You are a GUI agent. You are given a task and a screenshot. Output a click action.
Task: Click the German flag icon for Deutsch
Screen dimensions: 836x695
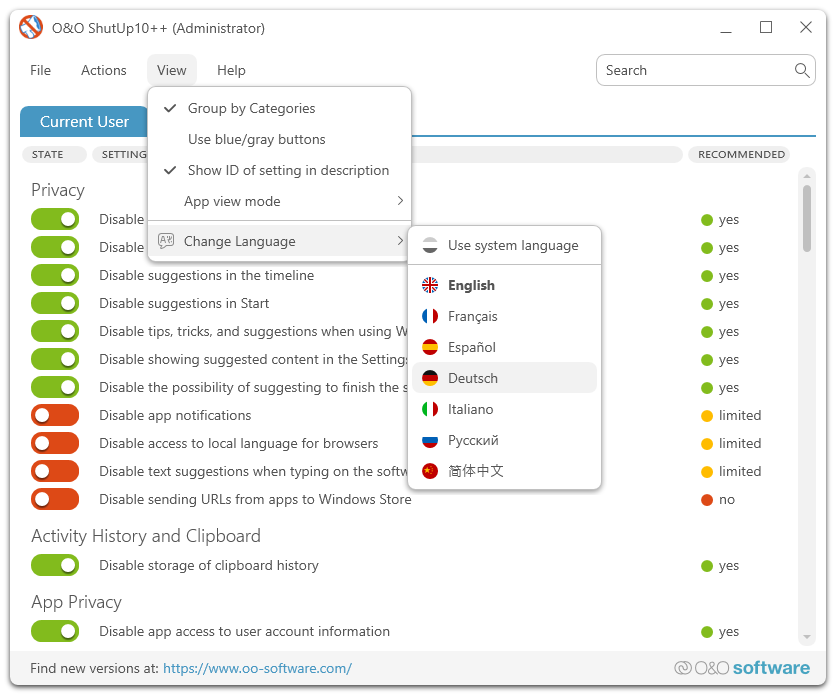pyautogui.click(x=430, y=378)
